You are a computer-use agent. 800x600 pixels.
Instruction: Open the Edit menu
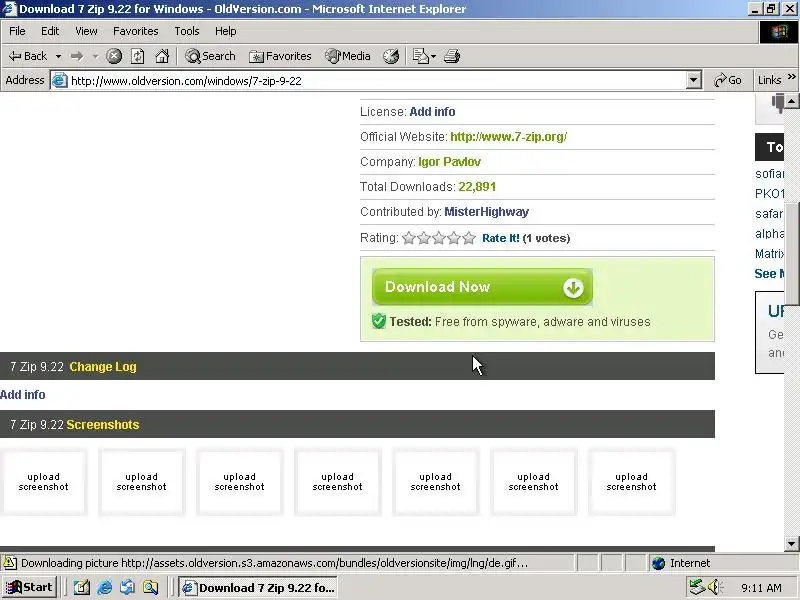pyautogui.click(x=50, y=31)
